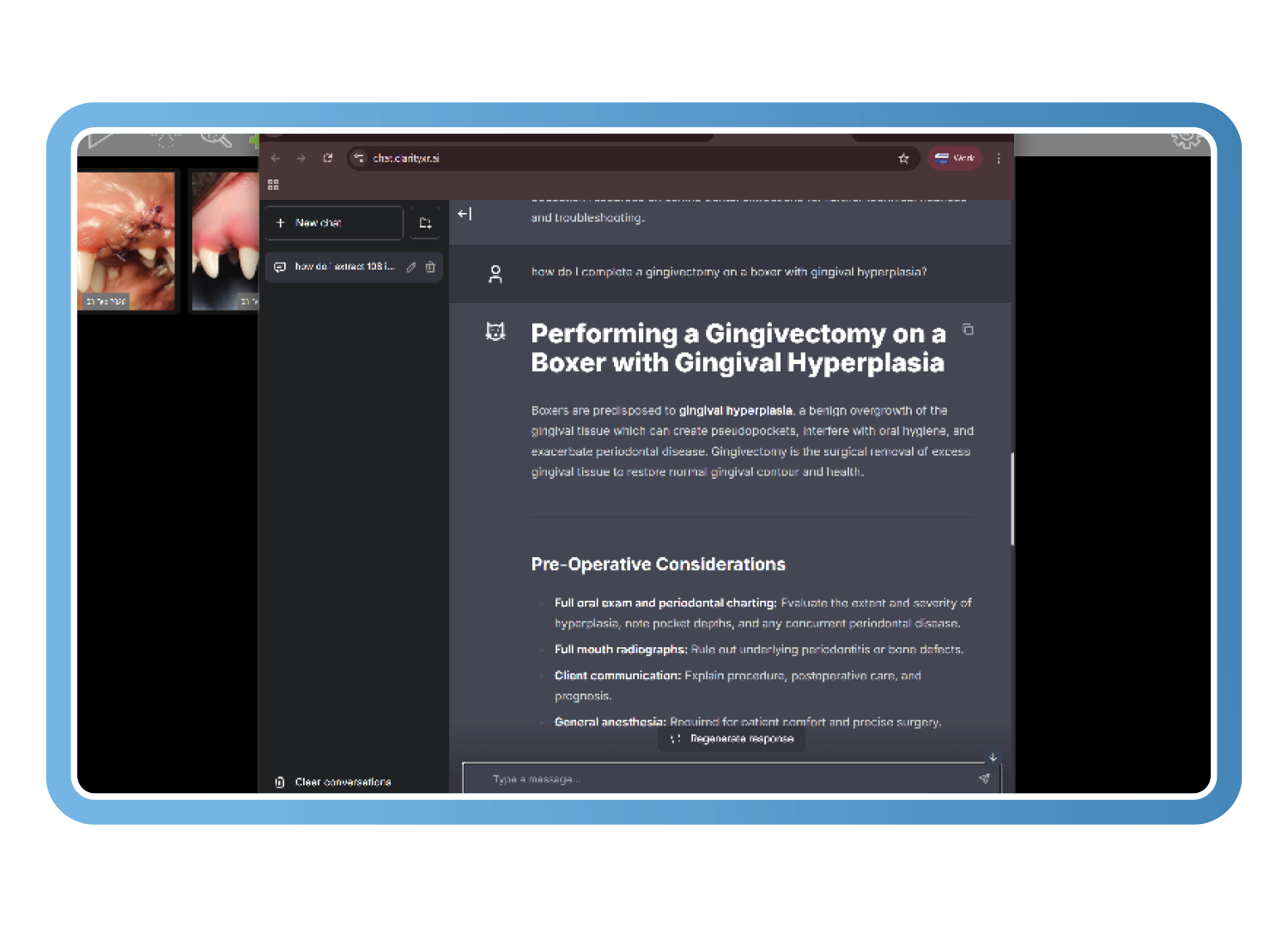Viewport: 1288px width, 927px height.
Task: Reload the chat page
Action: tap(328, 158)
